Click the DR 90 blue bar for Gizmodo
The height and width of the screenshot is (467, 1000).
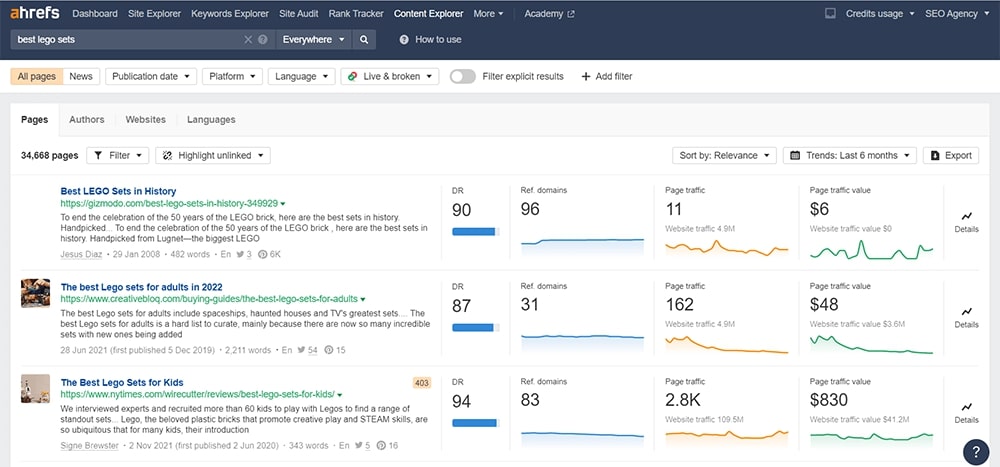(x=476, y=232)
